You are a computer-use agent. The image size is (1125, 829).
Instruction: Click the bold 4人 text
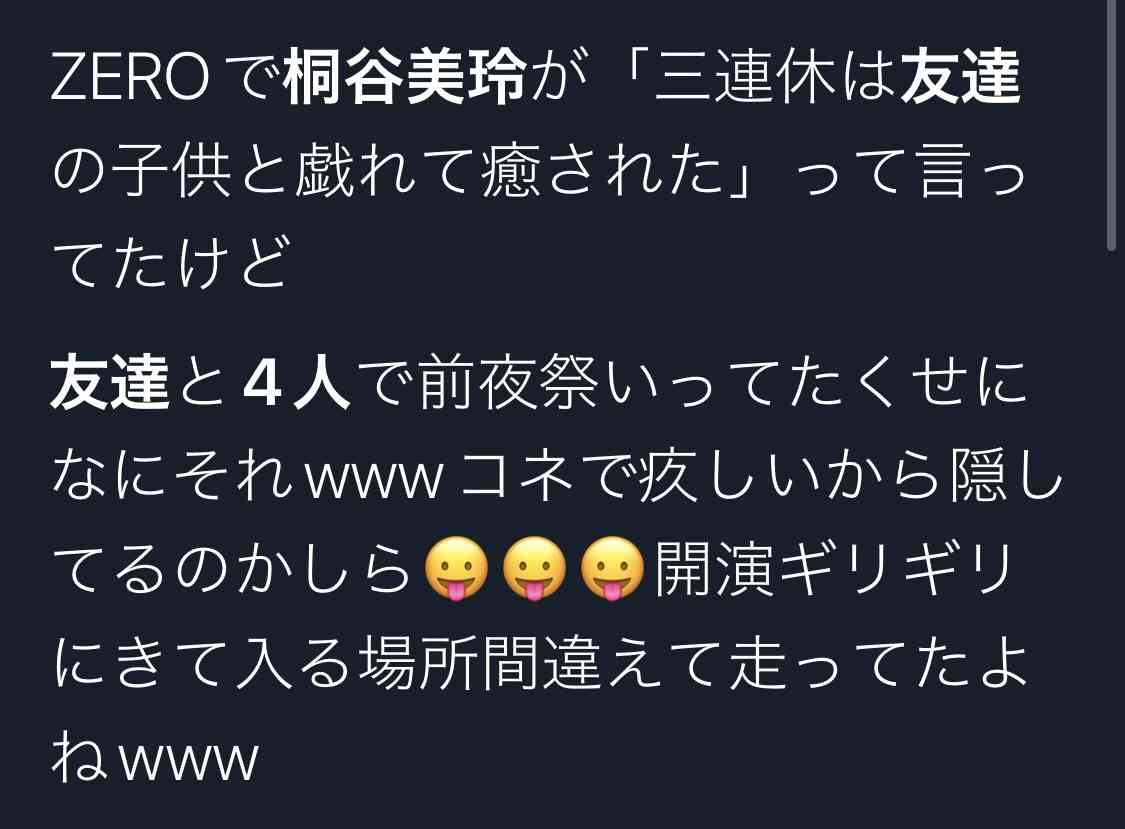pyautogui.click(x=296, y=383)
